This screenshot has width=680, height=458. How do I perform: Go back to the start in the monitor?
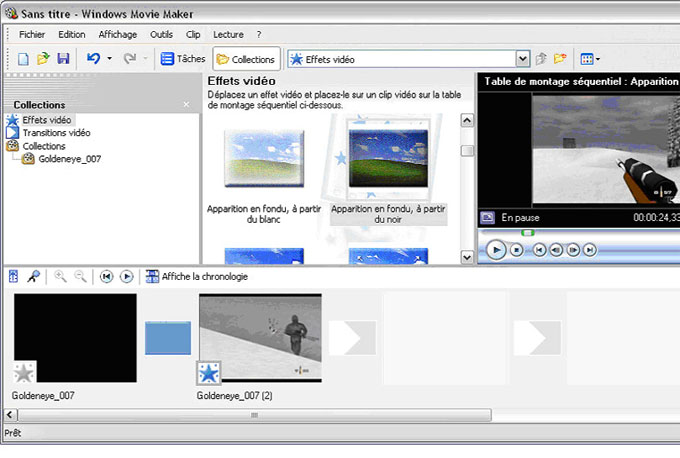point(539,250)
